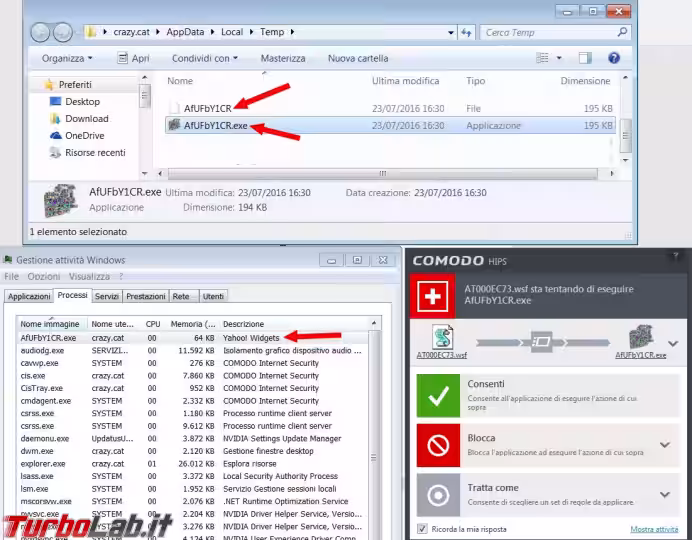The height and width of the screenshot is (540, 692).
Task: Open the Organizza dropdown menu
Action: click(x=67, y=58)
